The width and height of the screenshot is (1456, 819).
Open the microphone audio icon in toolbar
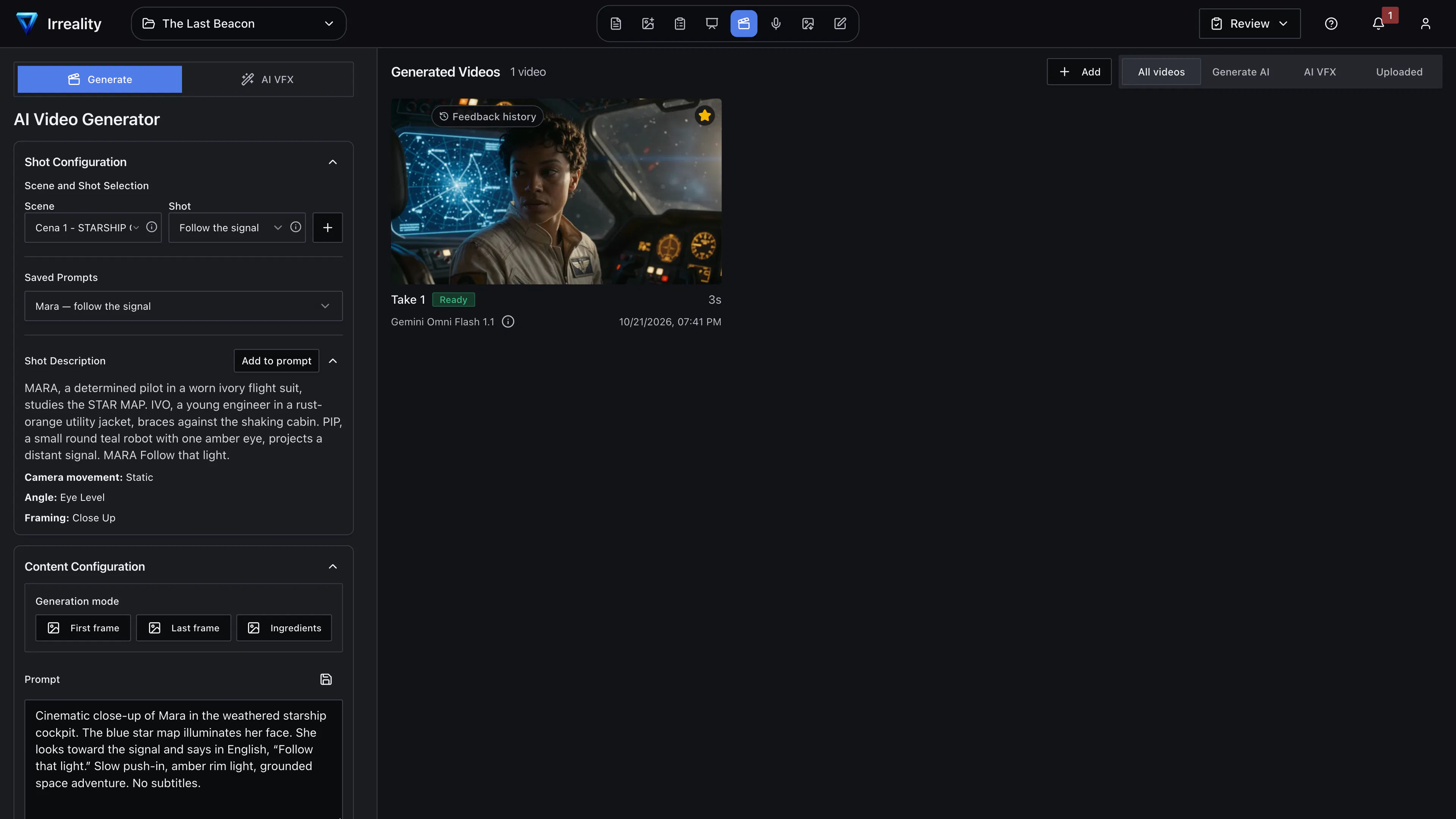click(x=776, y=24)
